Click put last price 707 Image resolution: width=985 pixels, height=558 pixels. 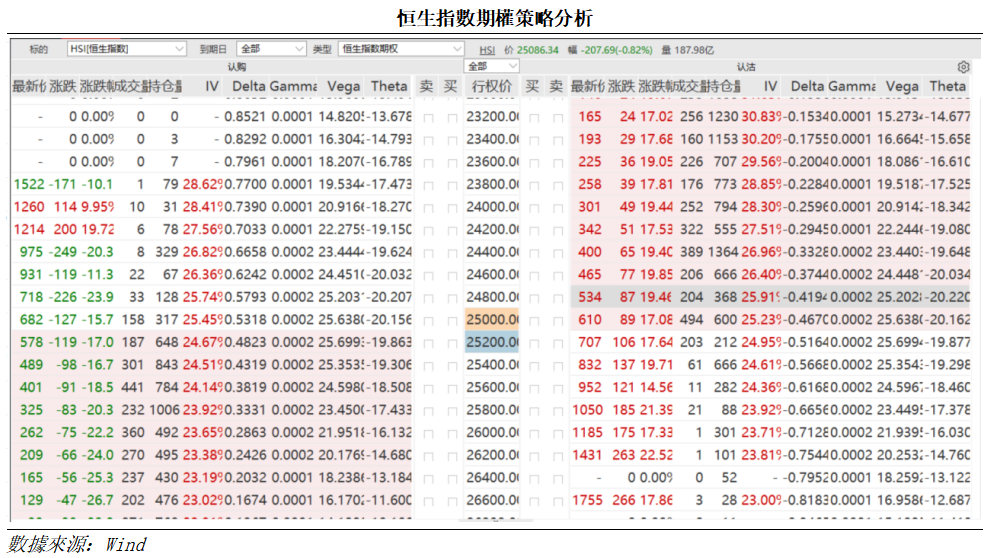pyautogui.click(x=590, y=342)
